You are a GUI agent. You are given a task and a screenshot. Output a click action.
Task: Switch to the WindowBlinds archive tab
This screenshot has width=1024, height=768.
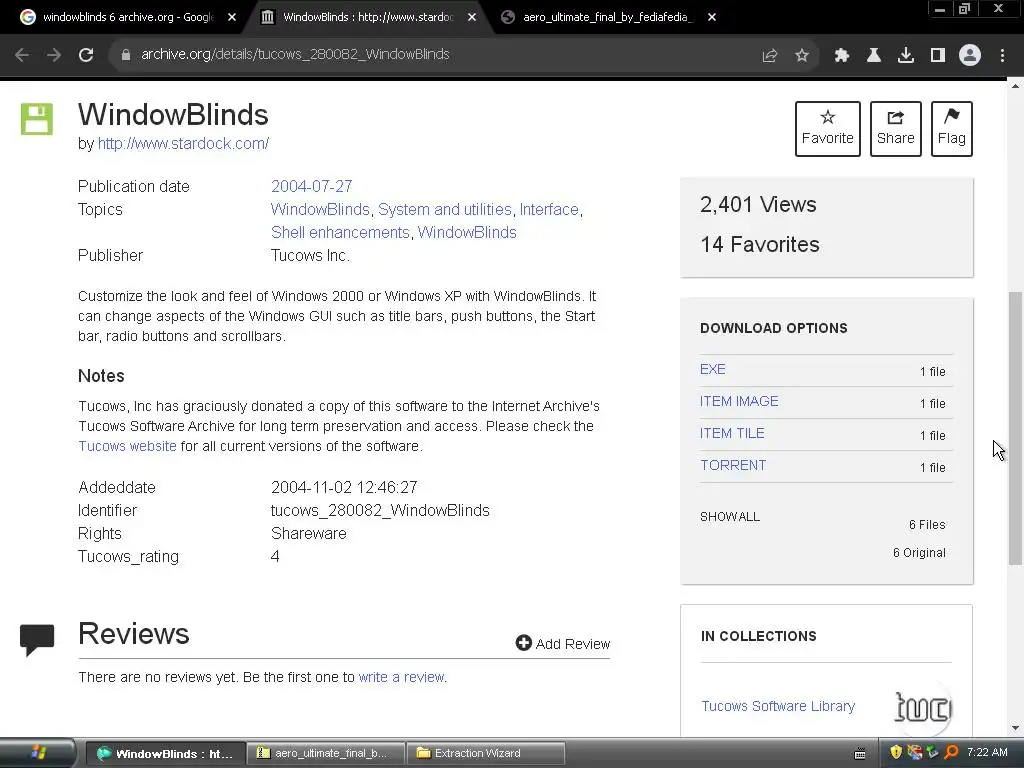pos(368,18)
